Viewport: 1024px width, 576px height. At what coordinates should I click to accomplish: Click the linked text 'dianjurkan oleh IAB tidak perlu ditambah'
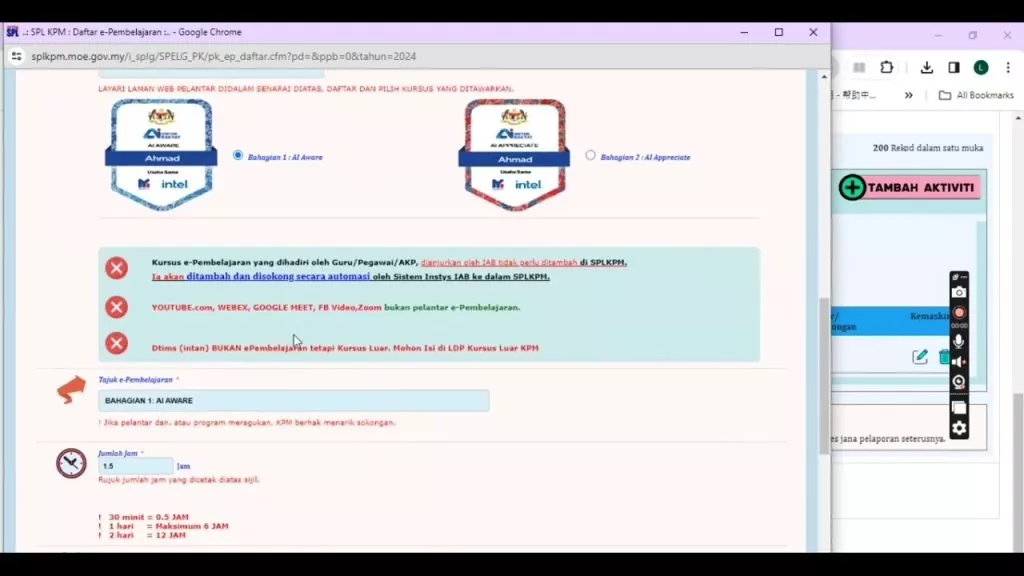[x=499, y=262]
